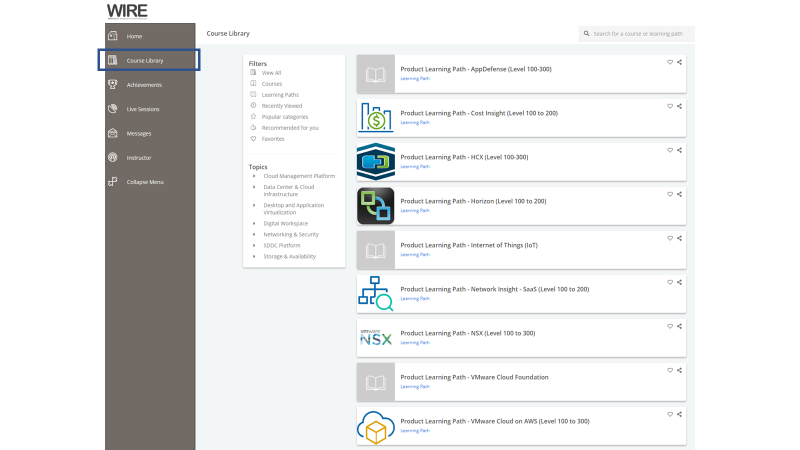This screenshot has width=800, height=450.
Task: Open Product Learning Path - HCX title
Action: coord(464,157)
